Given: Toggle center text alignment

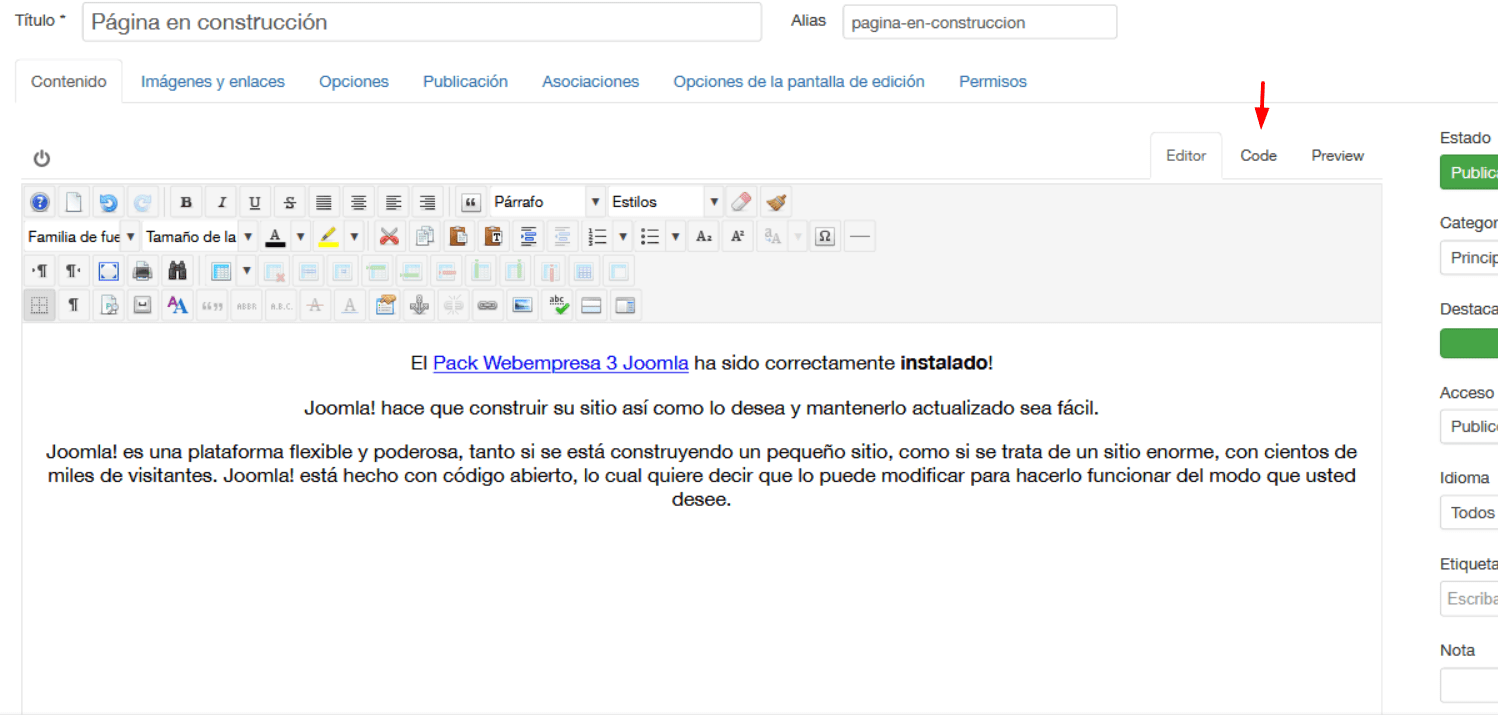Looking at the screenshot, I should point(359,202).
